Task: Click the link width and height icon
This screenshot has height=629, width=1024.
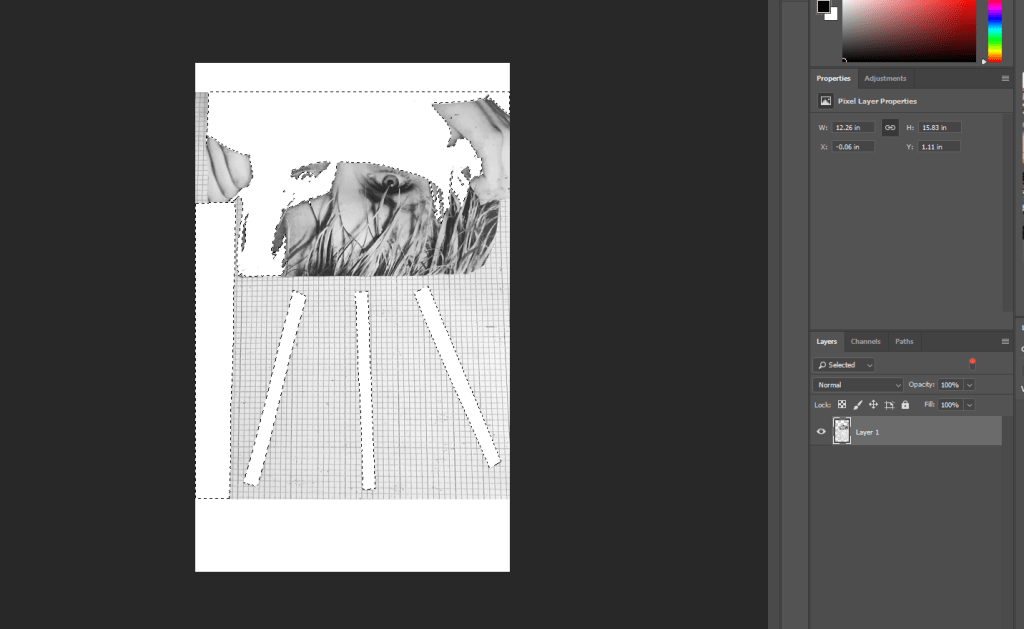Action: pos(890,128)
